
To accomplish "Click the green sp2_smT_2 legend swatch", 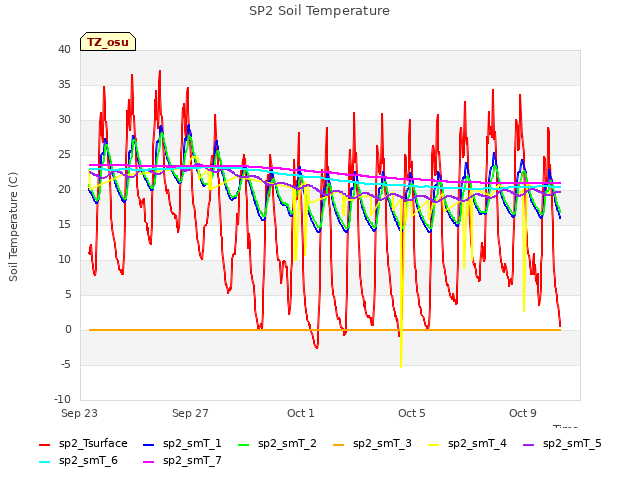I will point(244,444).
